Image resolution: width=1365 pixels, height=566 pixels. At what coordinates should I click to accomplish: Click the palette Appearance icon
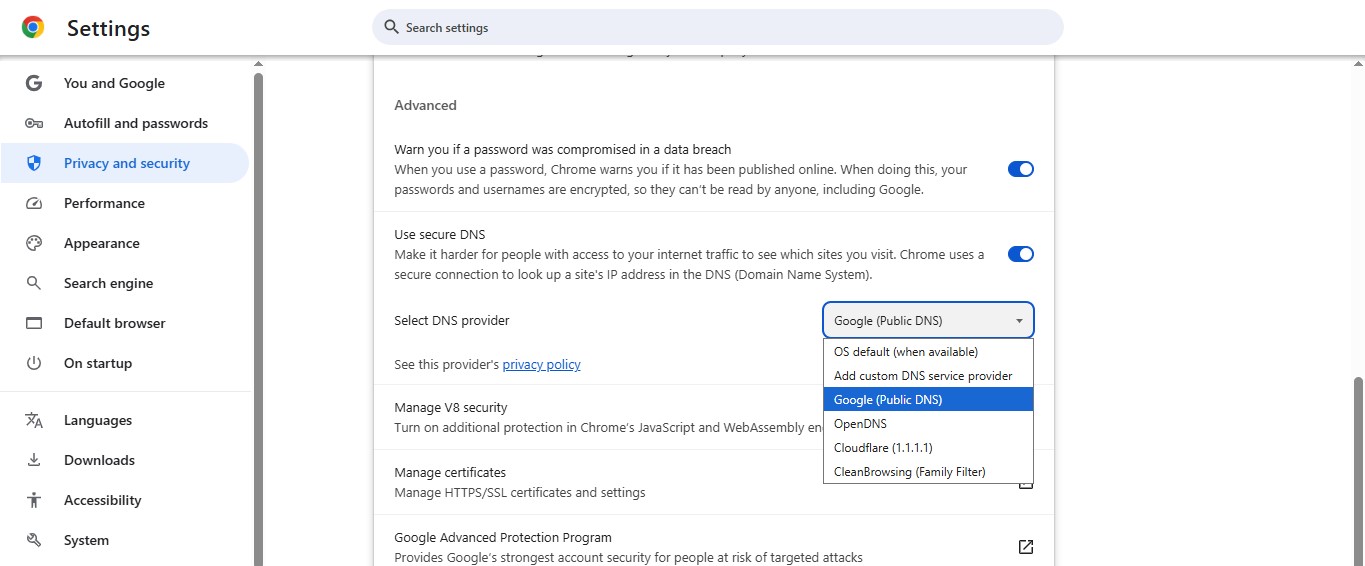tap(34, 243)
